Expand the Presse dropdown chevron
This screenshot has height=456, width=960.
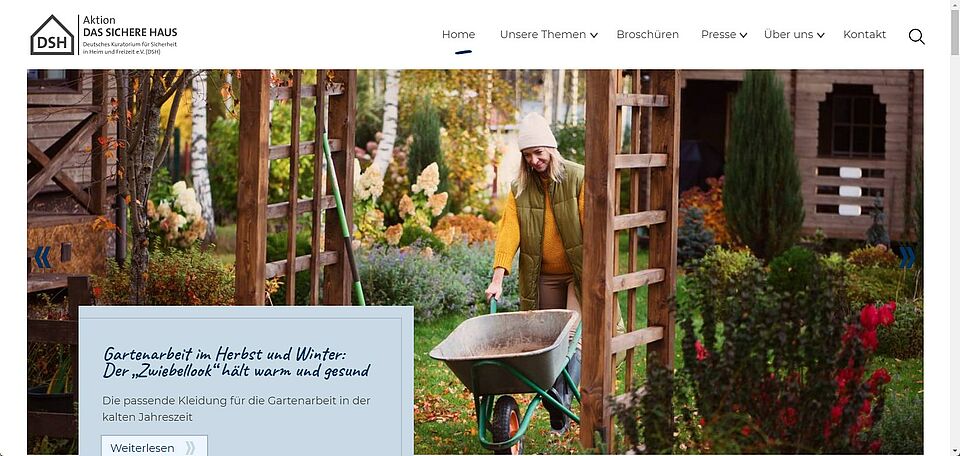pyautogui.click(x=743, y=36)
